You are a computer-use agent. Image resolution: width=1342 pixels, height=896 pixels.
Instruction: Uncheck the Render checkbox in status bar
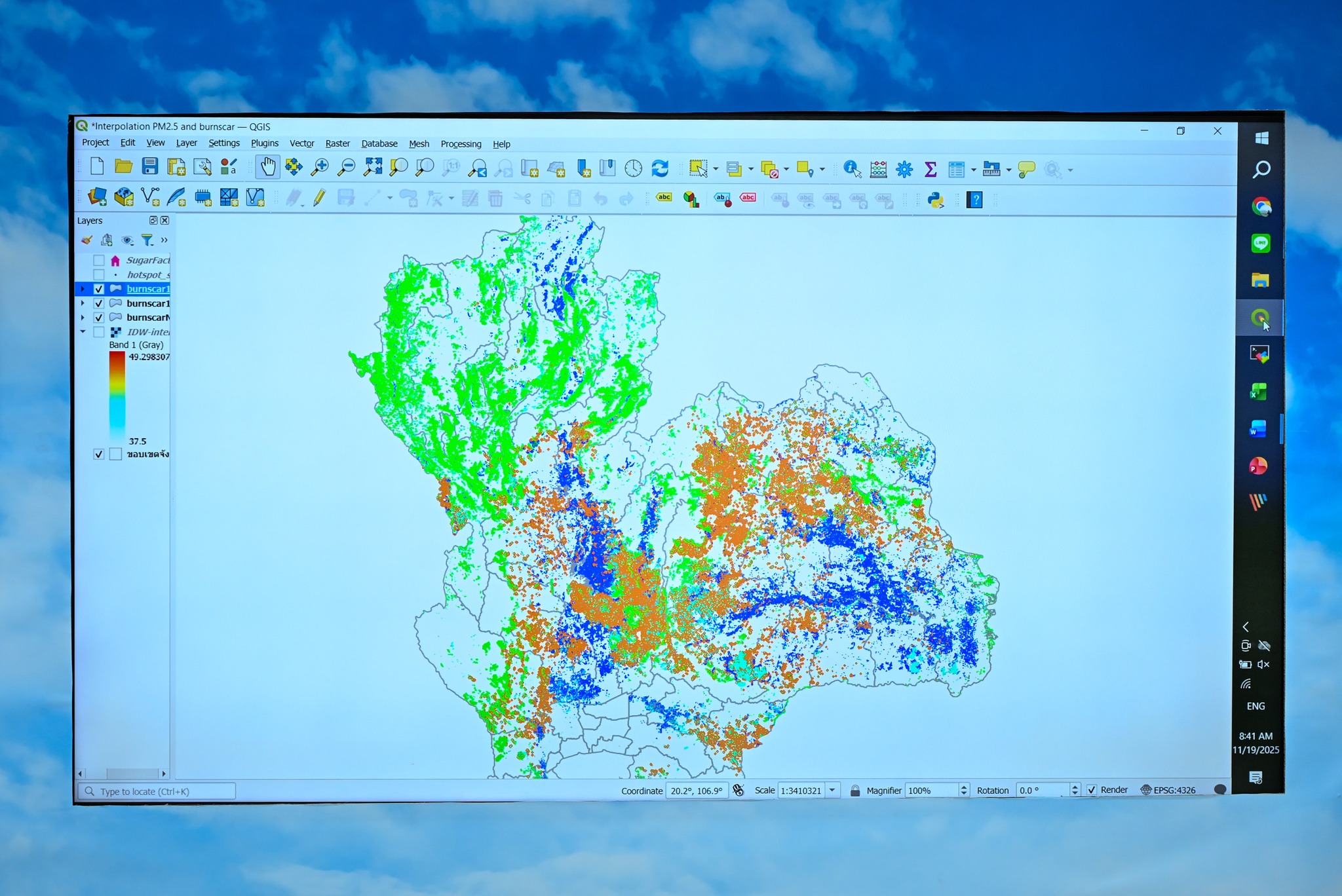coord(1092,790)
